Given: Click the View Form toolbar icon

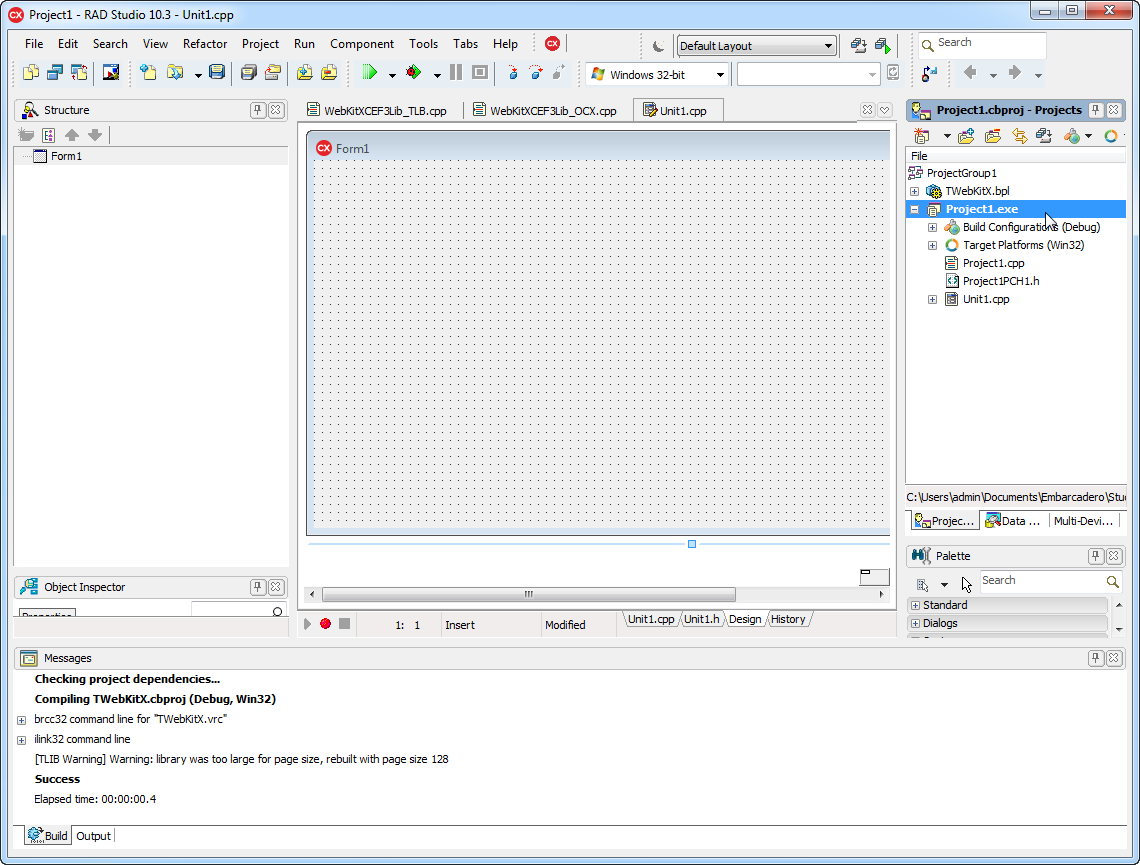Looking at the screenshot, I should [55, 73].
